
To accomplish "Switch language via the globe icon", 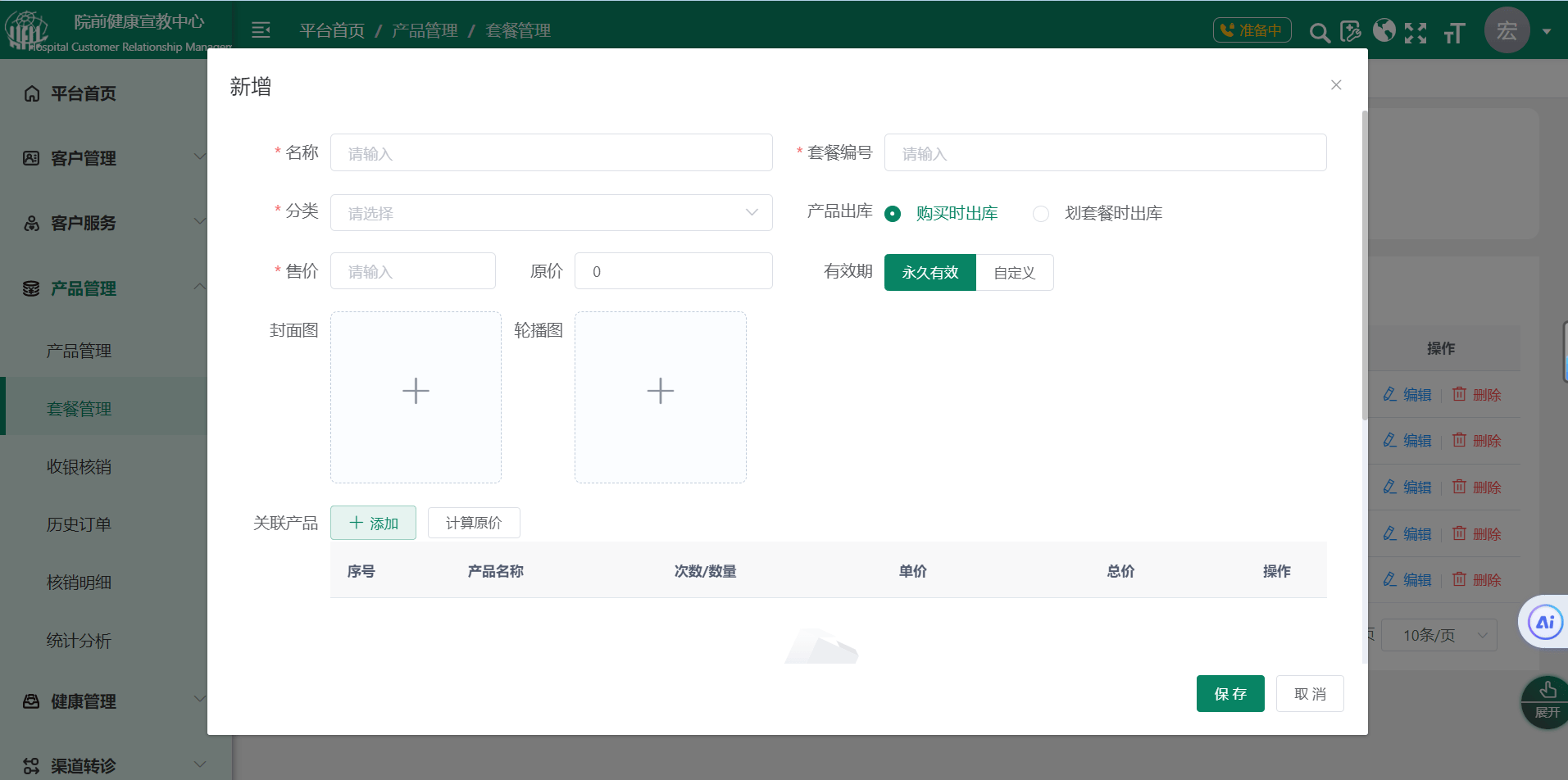I will point(1384,31).
